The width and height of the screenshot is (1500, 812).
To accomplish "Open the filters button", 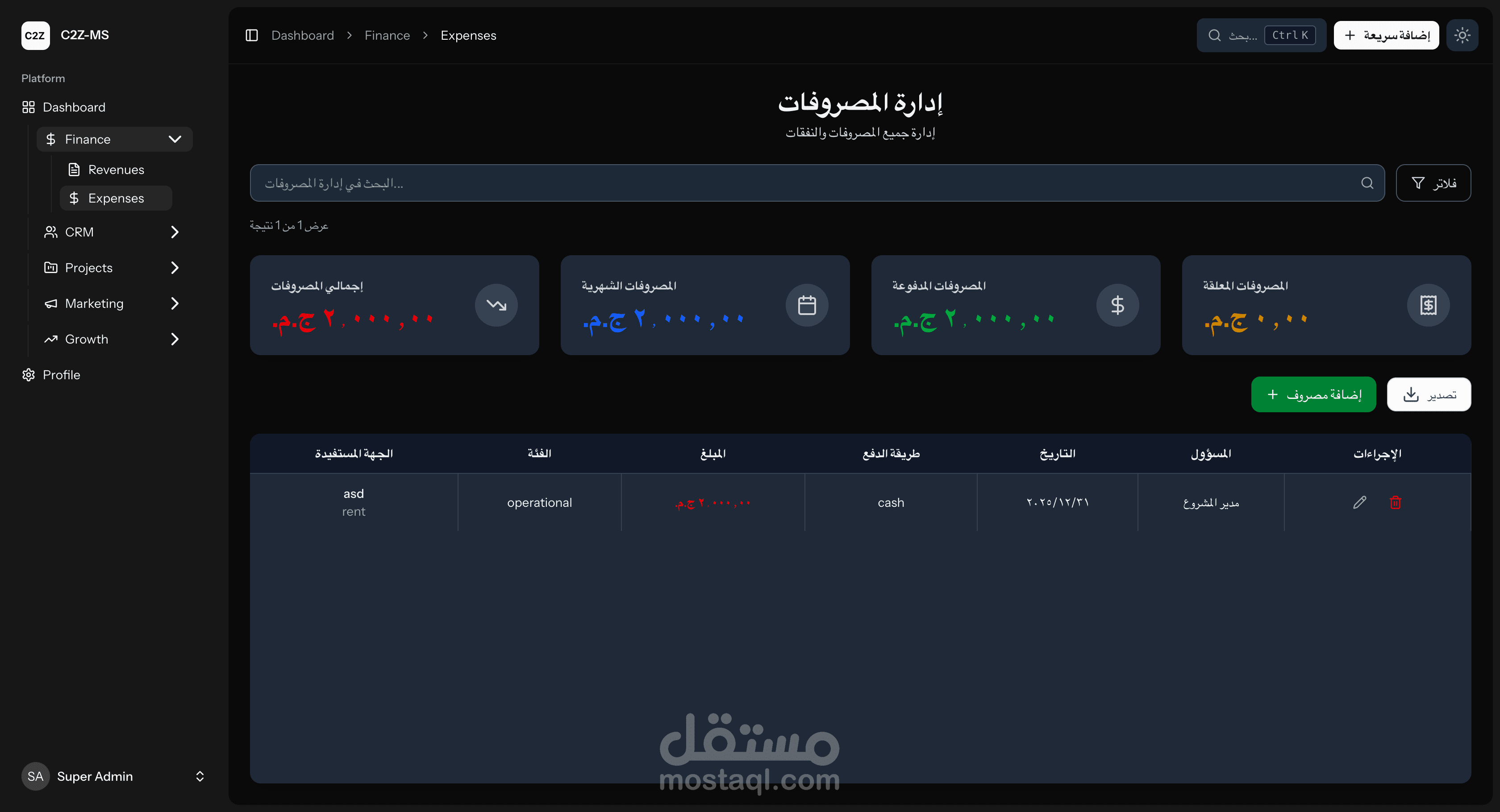I will pyautogui.click(x=1433, y=183).
